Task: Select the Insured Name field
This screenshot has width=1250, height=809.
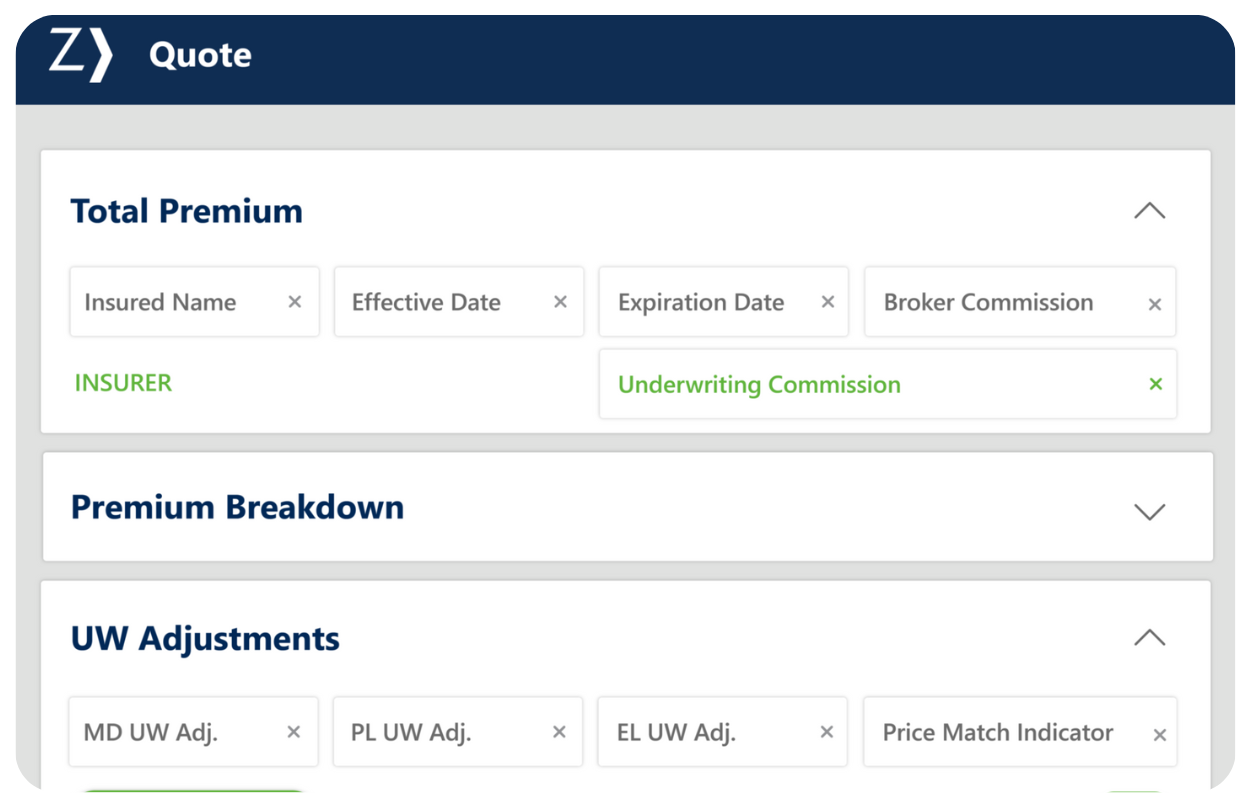Action: [160, 302]
